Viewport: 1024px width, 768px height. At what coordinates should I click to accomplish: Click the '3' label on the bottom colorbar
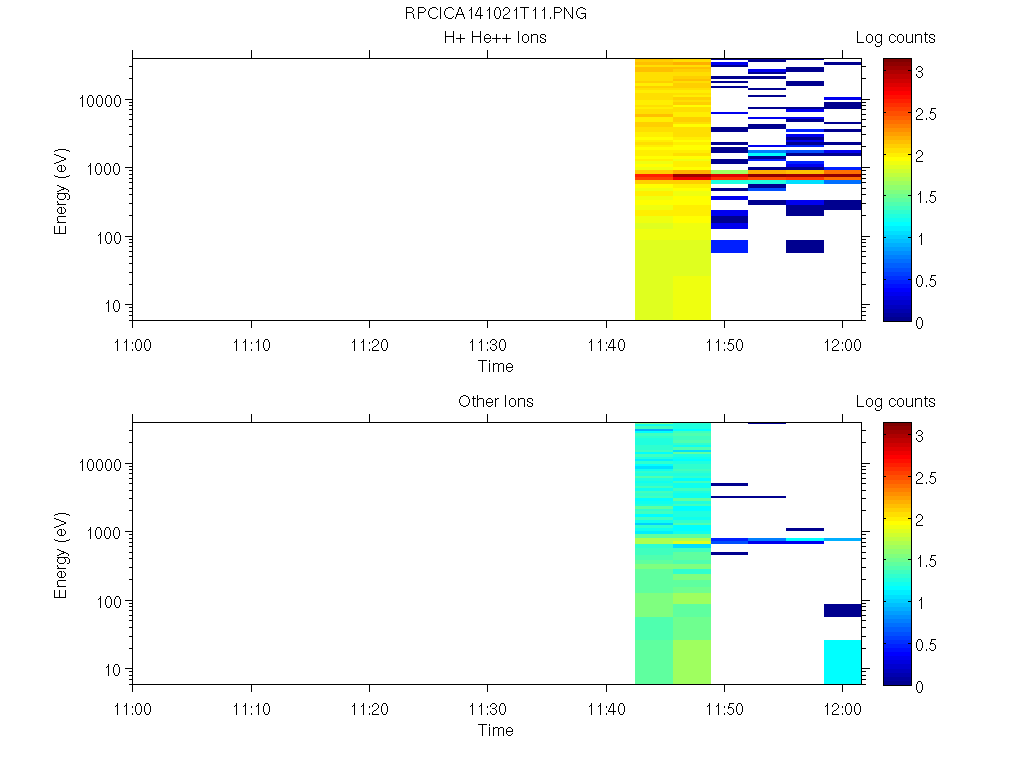pyautogui.click(x=920, y=436)
